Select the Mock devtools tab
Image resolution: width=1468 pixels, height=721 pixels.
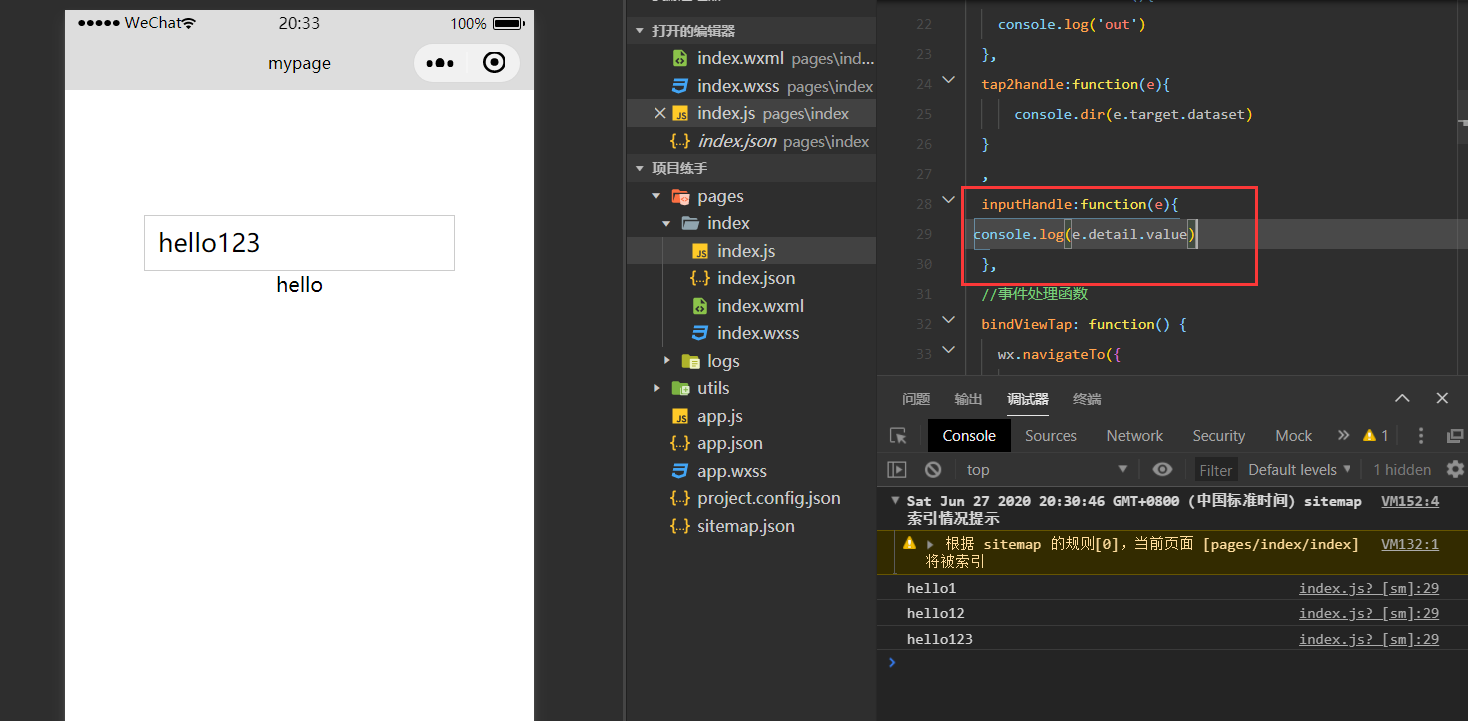click(1293, 436)
